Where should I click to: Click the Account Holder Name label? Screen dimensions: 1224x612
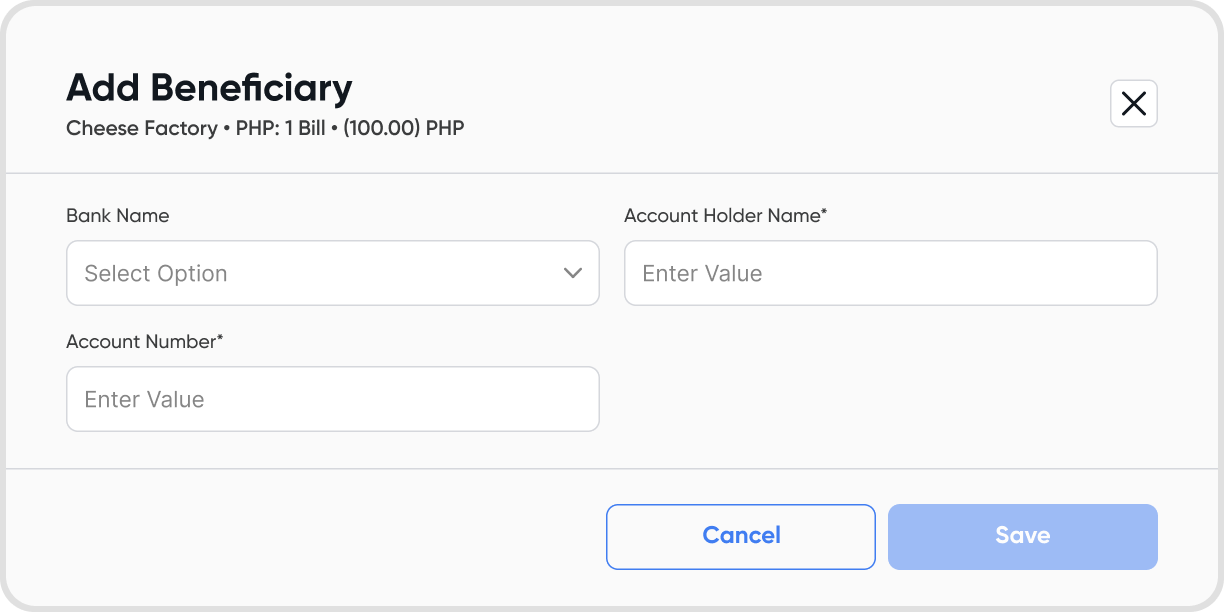722,215
